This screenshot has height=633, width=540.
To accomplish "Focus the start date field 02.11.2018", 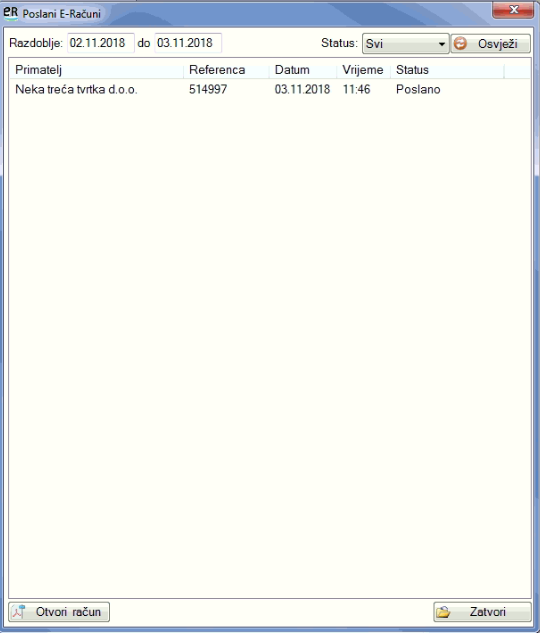I will tap(100, 43).
